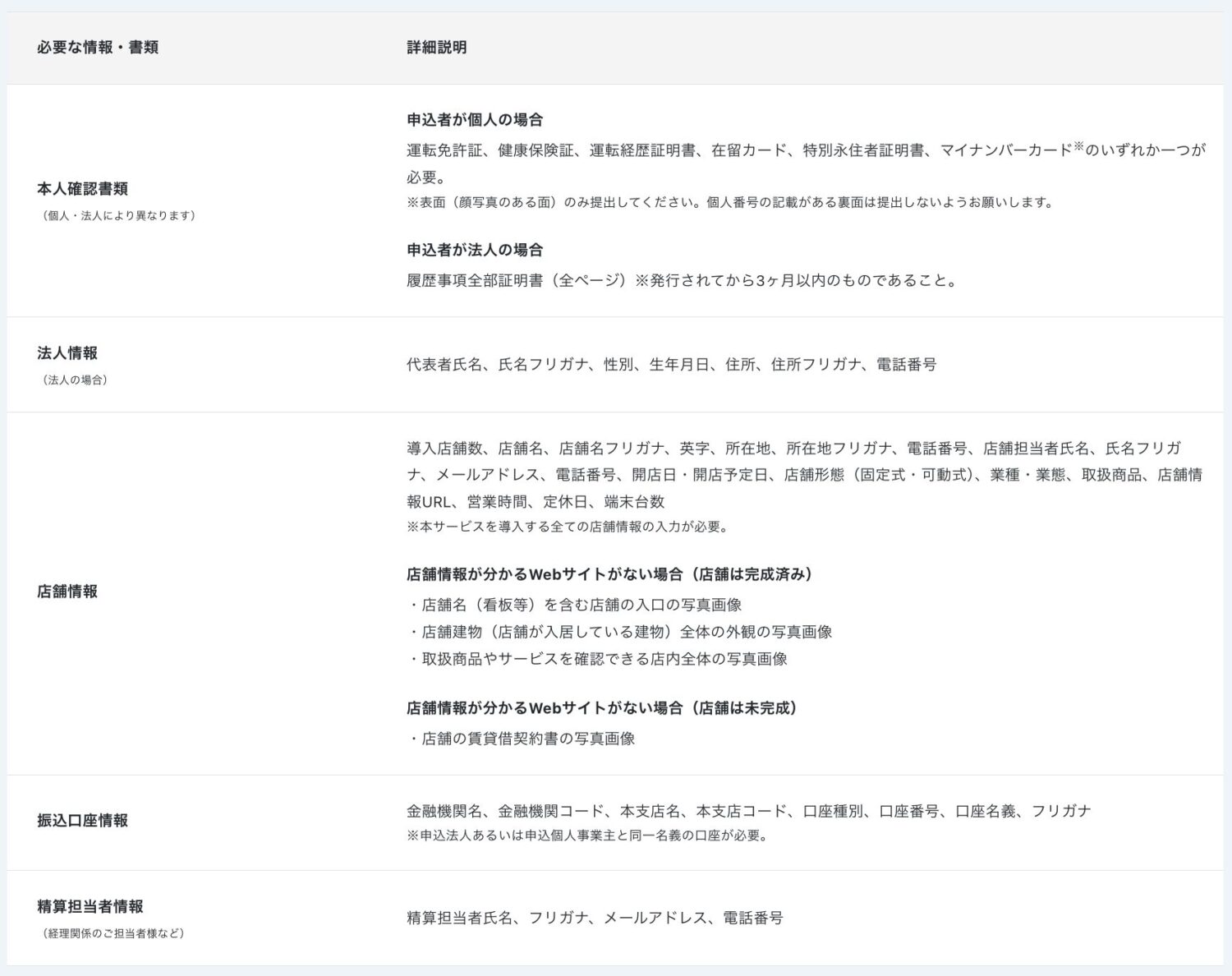Select the 精算担当者情報 row label

90,908
